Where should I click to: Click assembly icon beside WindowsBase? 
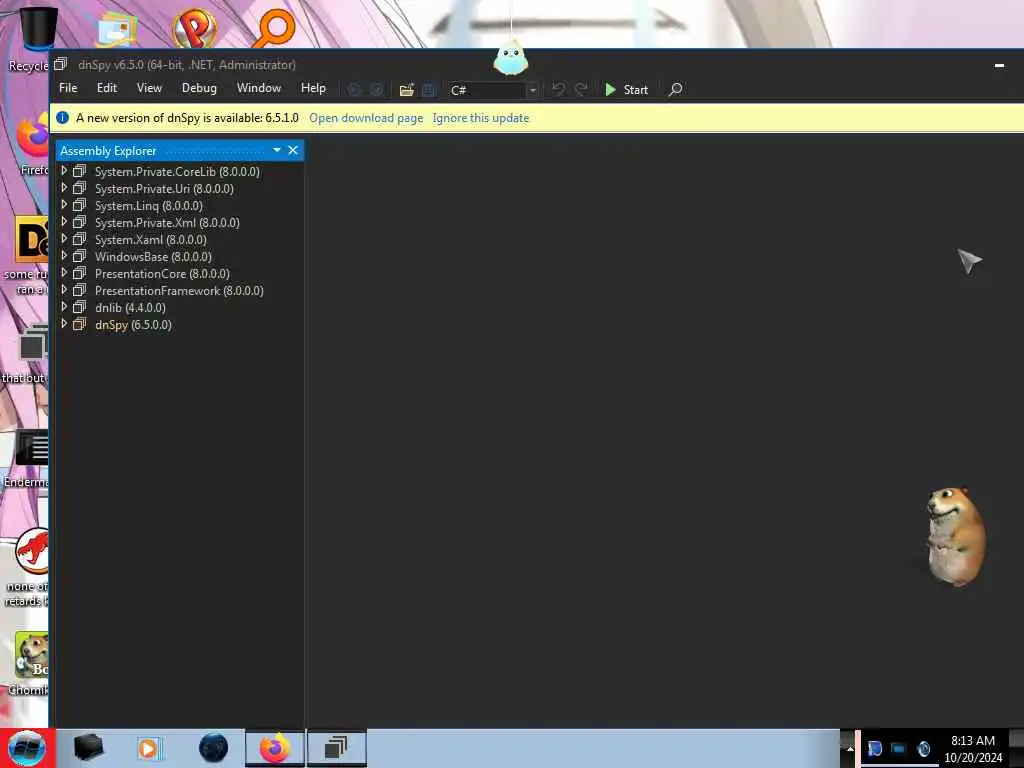(80, 256)
